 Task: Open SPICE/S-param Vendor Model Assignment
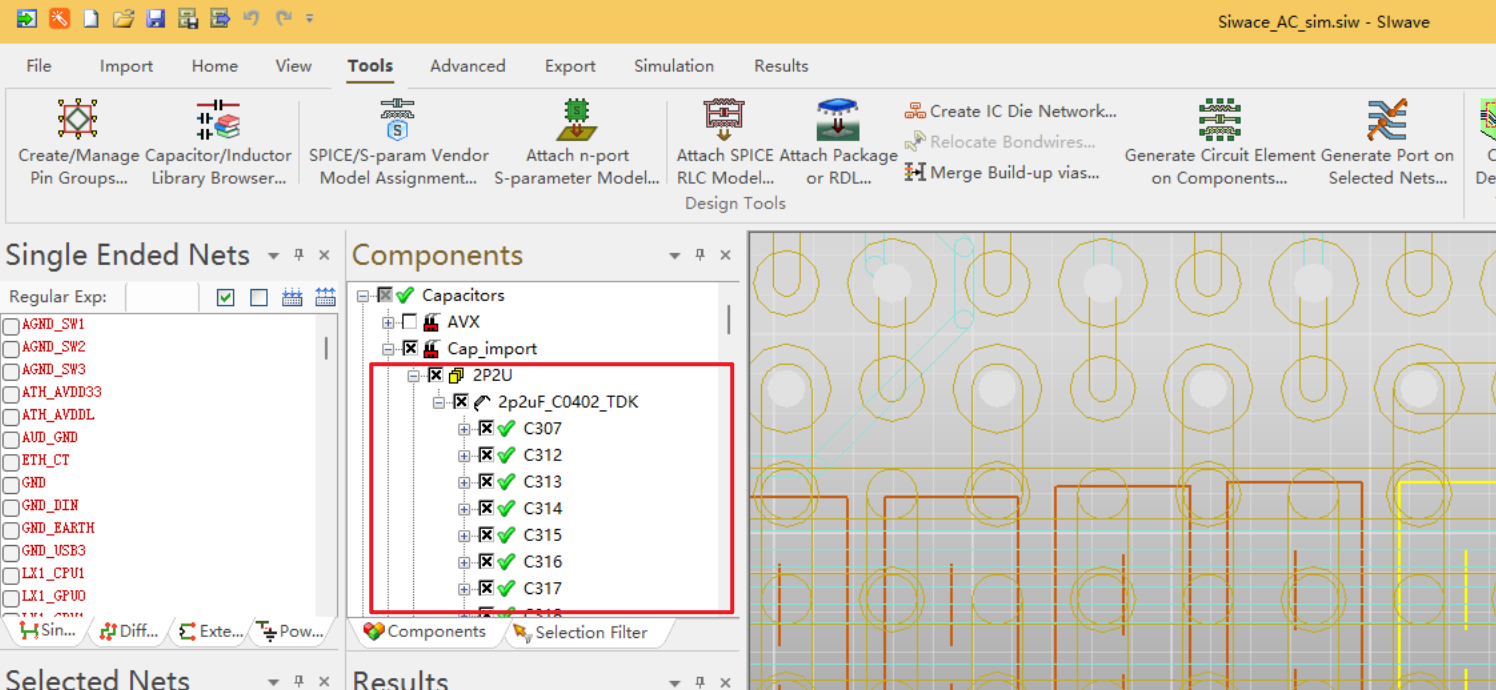point(398,142)
